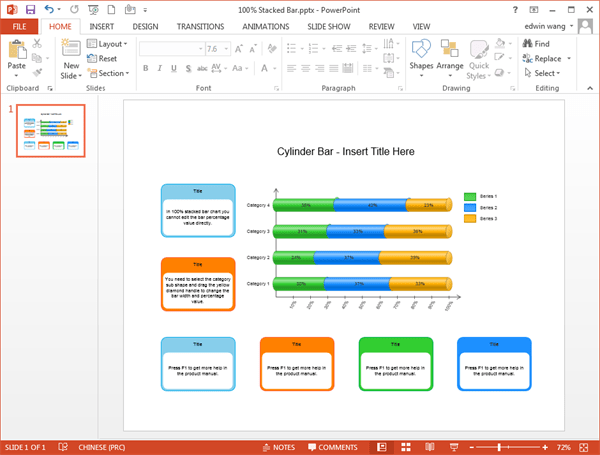The image size is (600, 455).
Task: Click the Paste clipboard icon
Action: pyautogui.click(x=16, y=50)
